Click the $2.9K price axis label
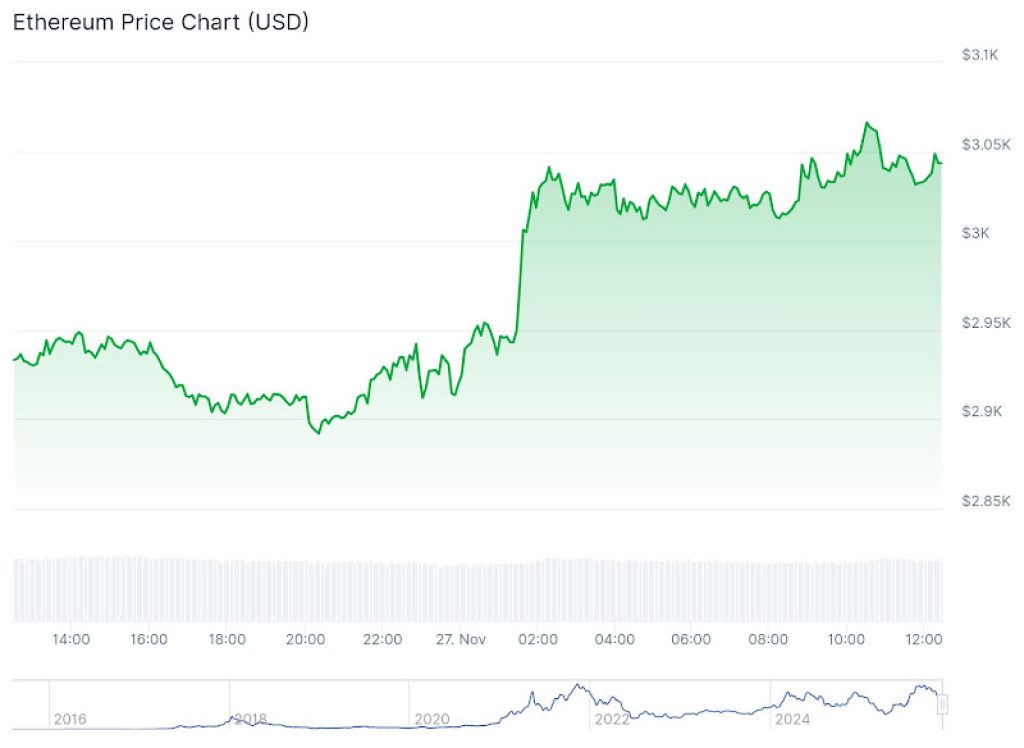 click(x=978, y=411)
